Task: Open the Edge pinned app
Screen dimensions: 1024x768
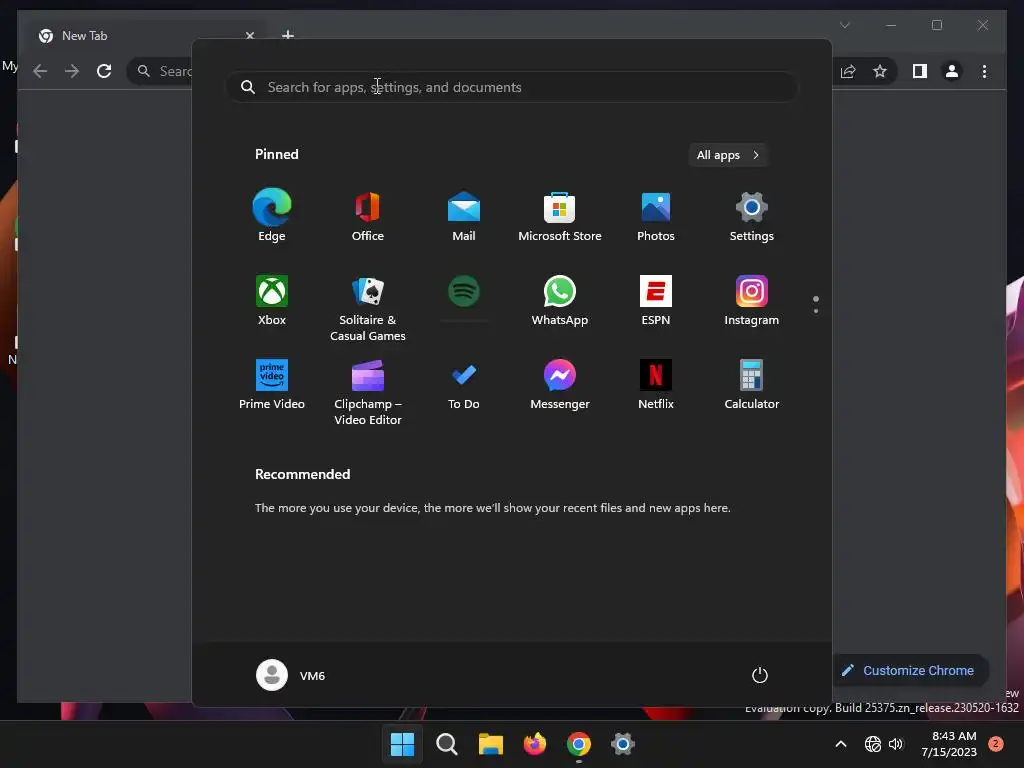Action: pyautogui.click(x=272, y=216)
